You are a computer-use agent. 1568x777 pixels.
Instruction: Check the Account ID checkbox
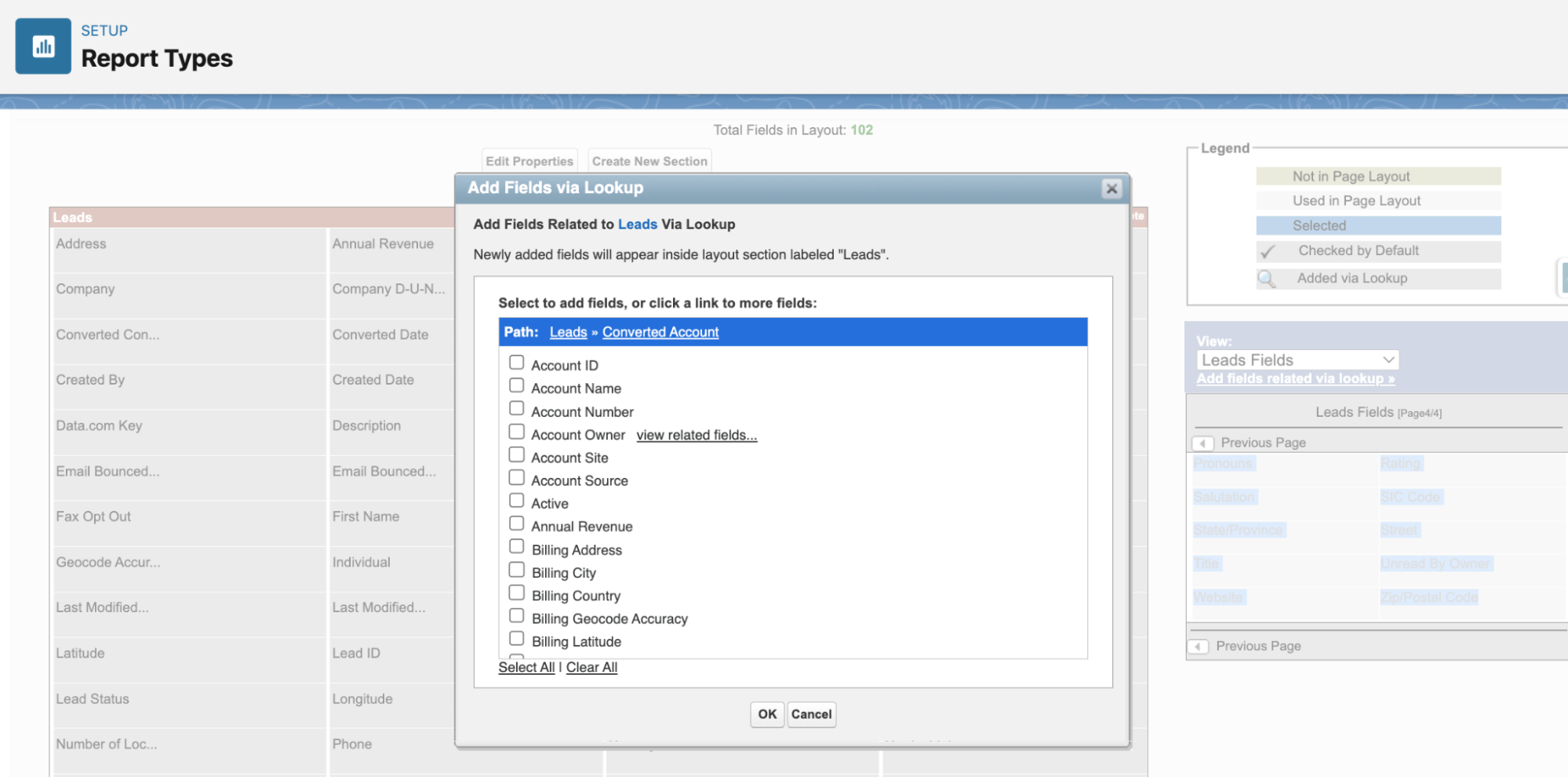(x=516, y=363)
